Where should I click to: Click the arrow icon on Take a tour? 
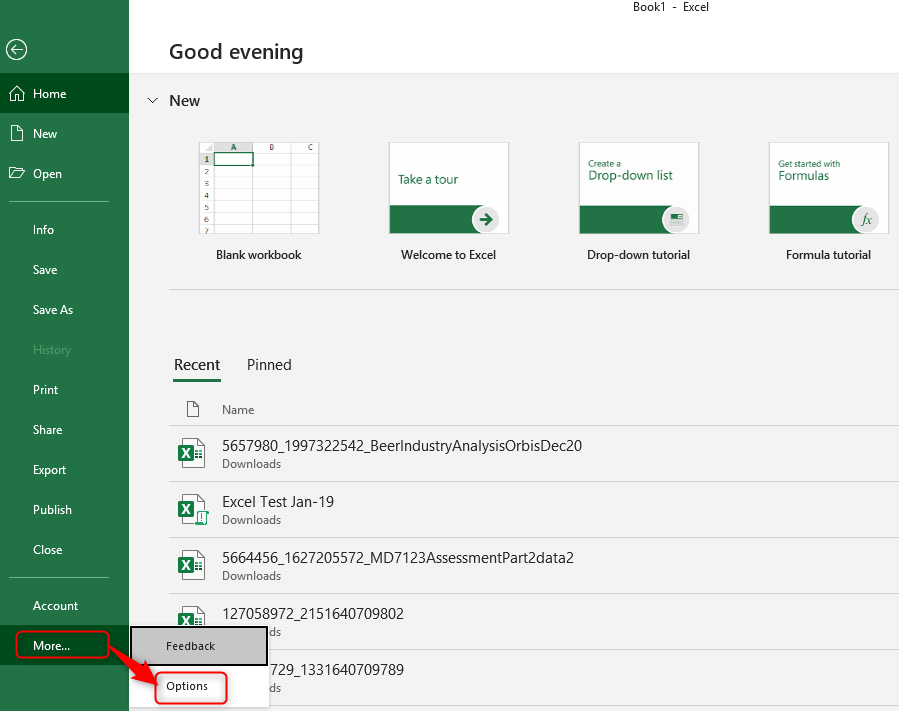486,219
